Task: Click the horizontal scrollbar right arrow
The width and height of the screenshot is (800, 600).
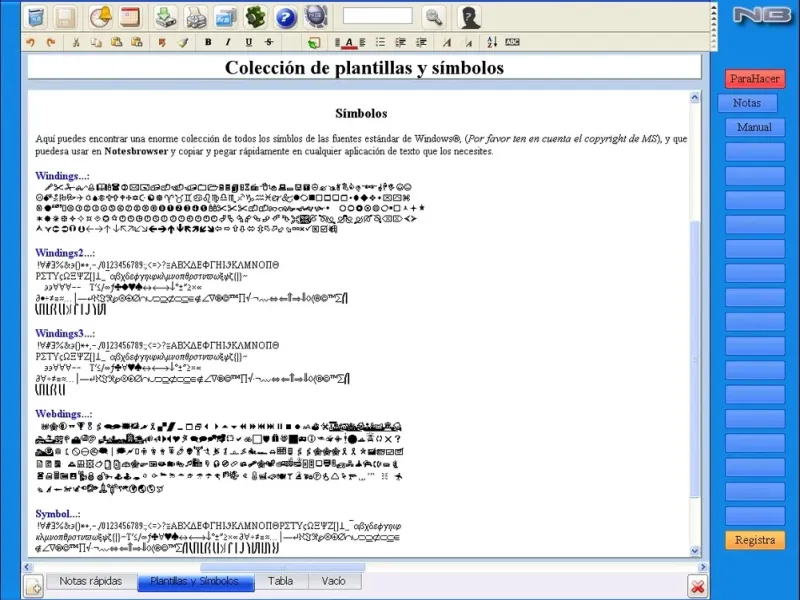Action: 703,567
